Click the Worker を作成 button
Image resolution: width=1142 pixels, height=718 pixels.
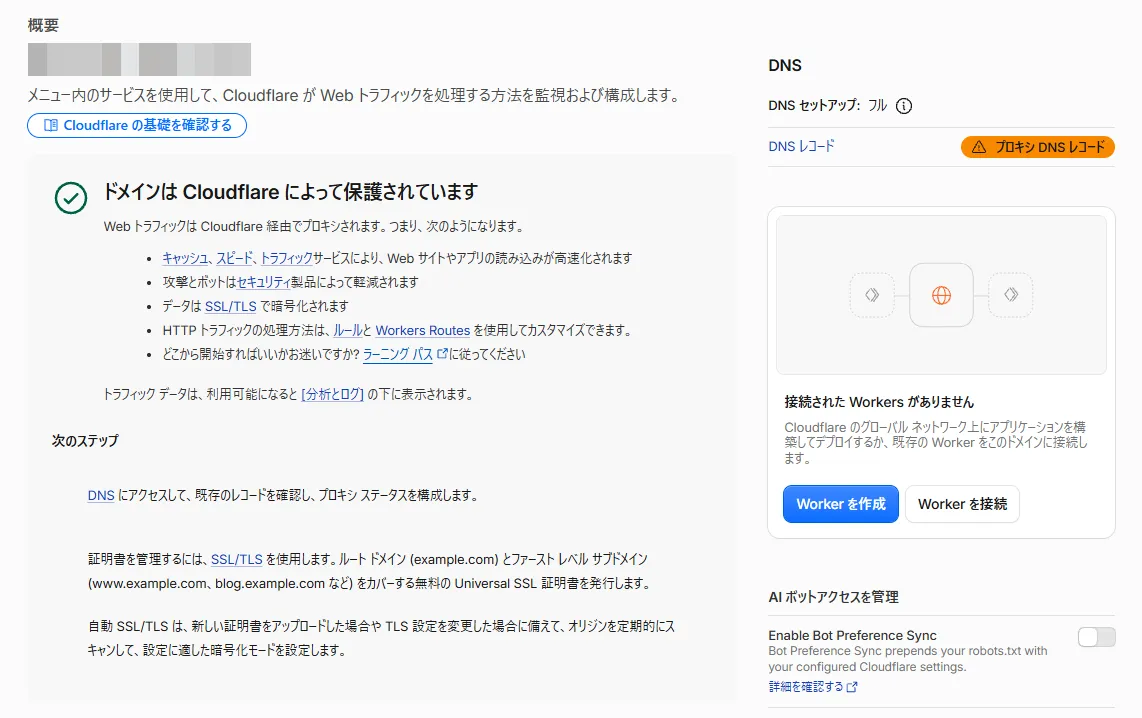coord(840,504)
